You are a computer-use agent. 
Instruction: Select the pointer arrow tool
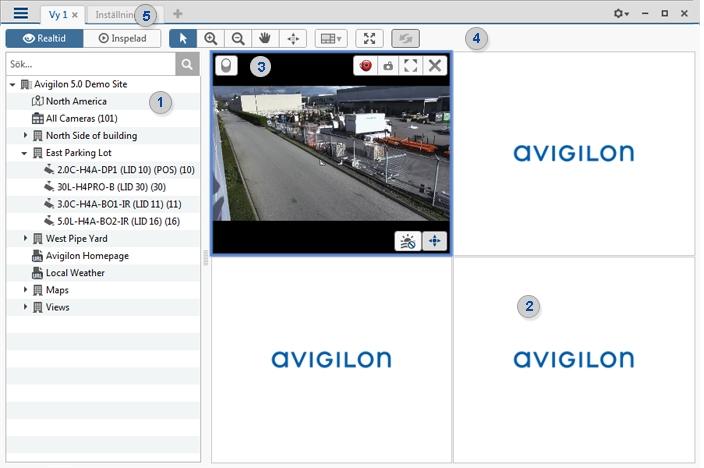pos(183,39)
